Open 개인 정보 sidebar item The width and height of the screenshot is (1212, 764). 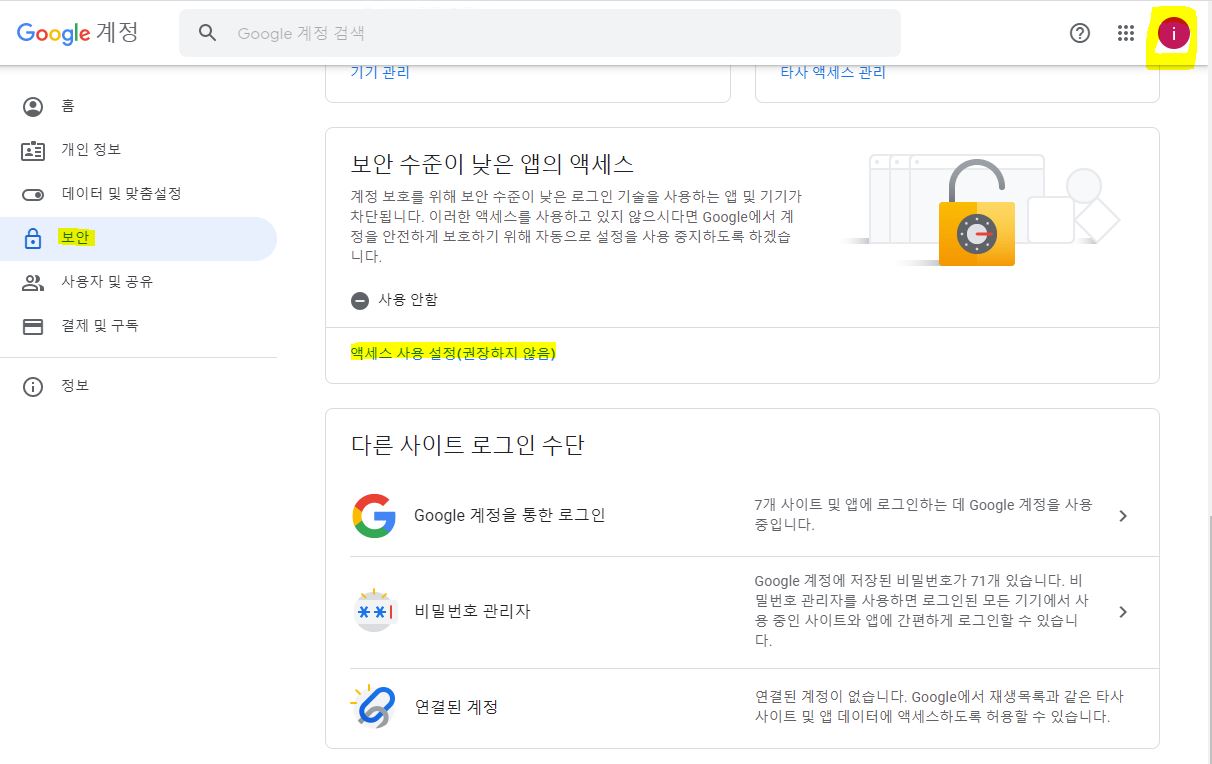coord(90,150)
